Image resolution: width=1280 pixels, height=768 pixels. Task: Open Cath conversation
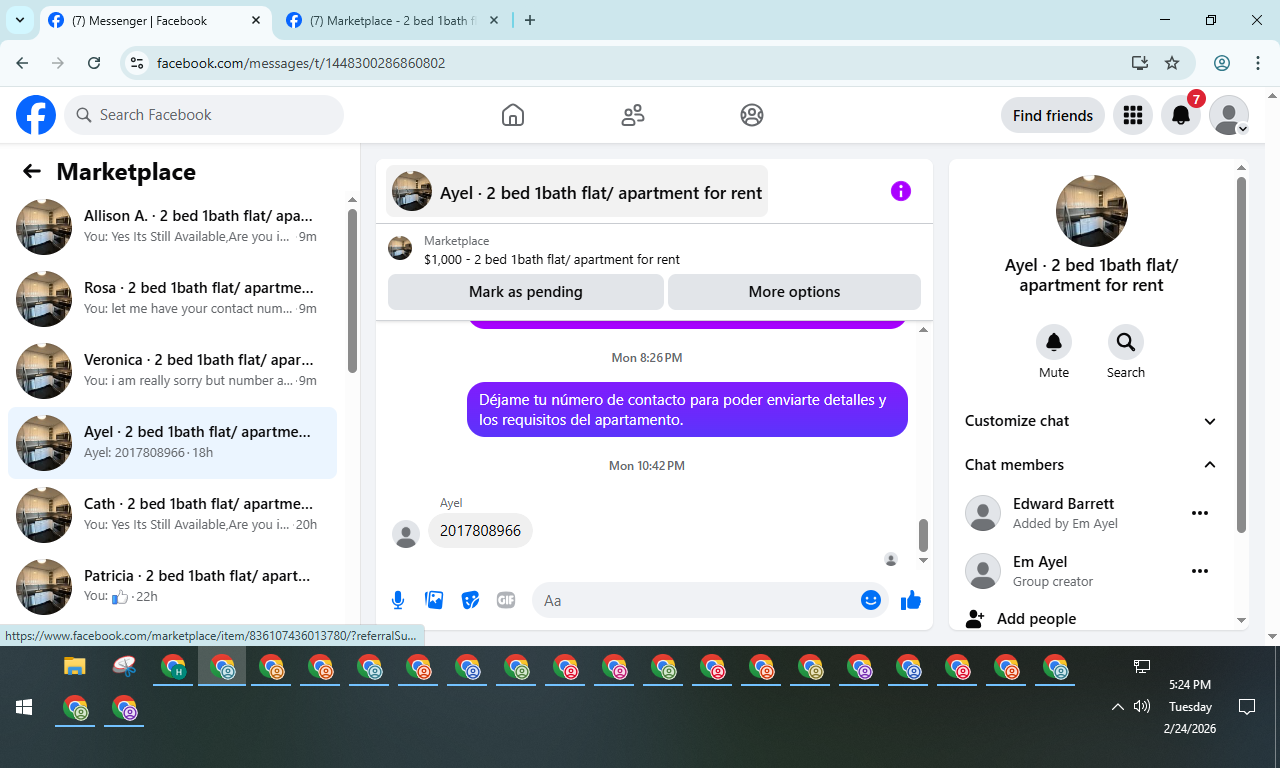click(x=172, y=515)
